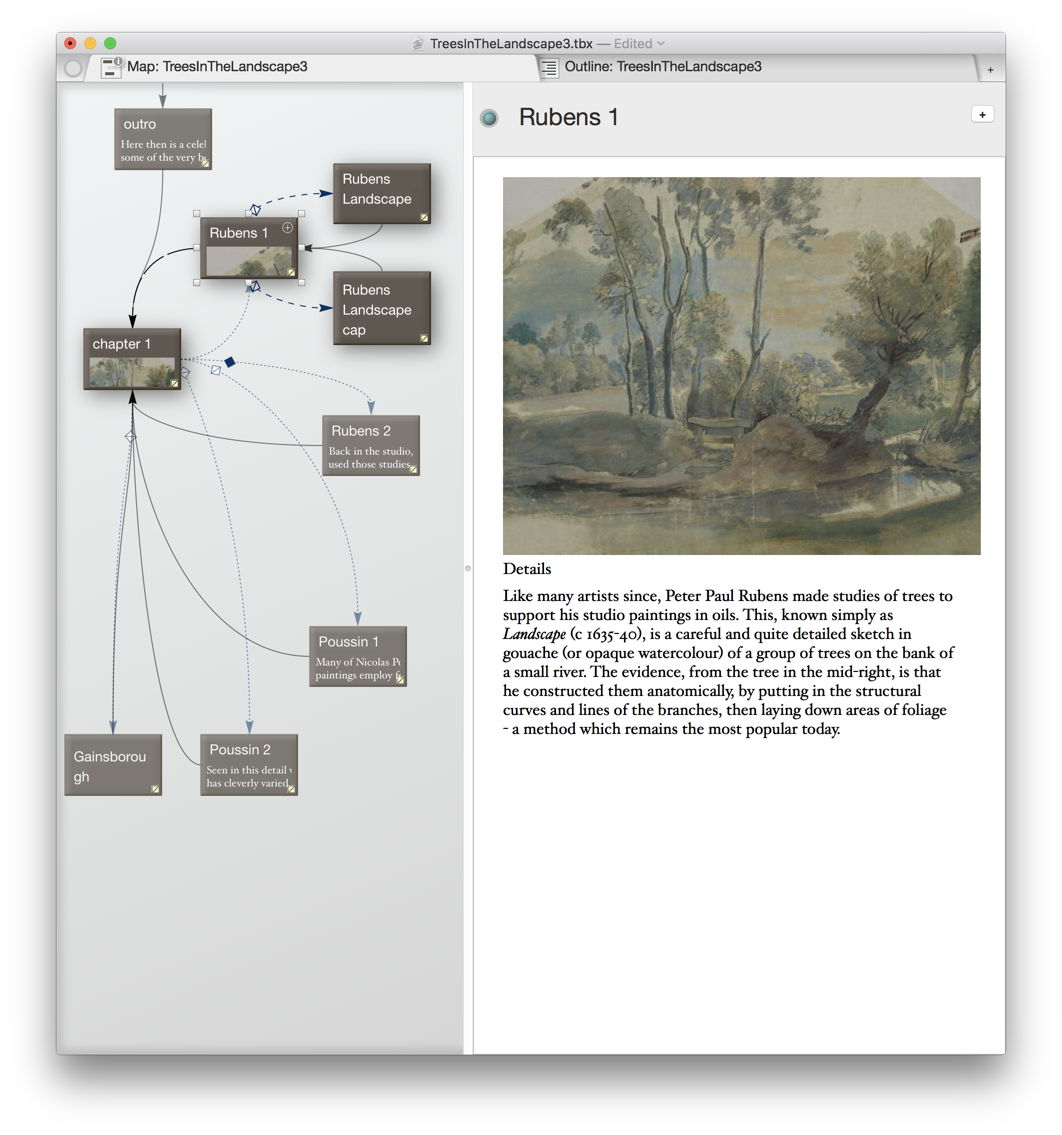Screen dimensions: 1062x1135
Task: Click the circled plus badge on Rubens 1 note
Action: [288, 228]
